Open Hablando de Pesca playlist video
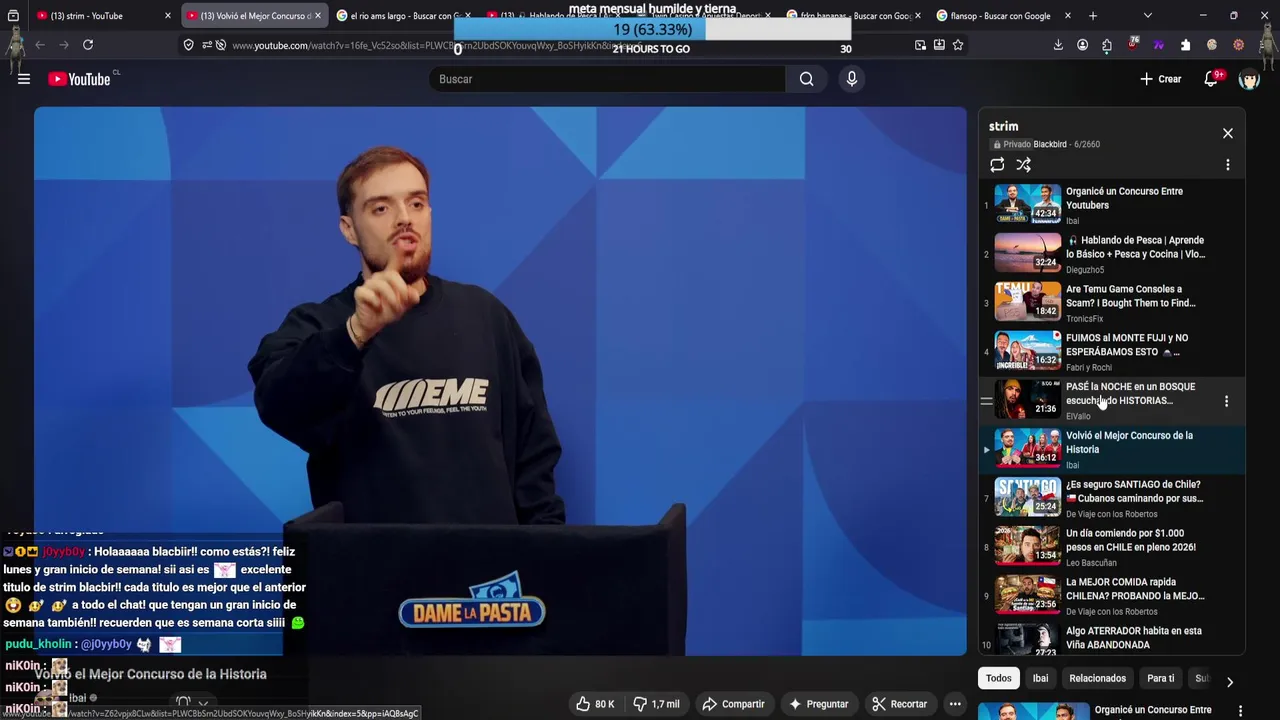This screenshot has height=720, width=1280. (1111, 254)
